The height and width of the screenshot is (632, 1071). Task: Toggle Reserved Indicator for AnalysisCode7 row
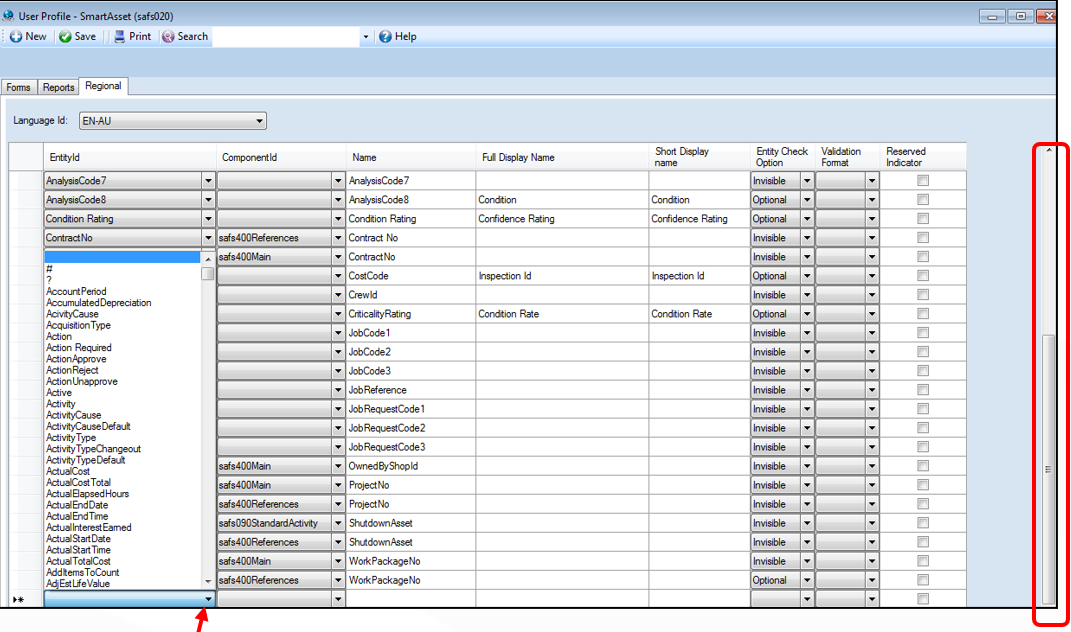tap(923, 180)
